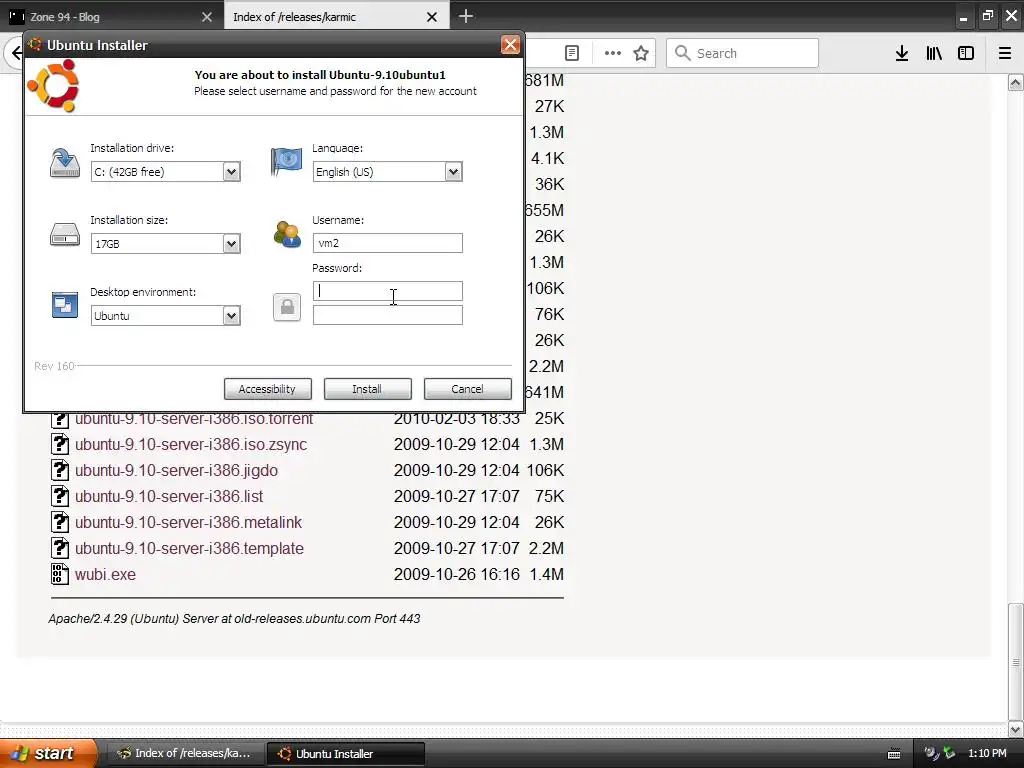Close the Zone 94 - Blog tab
The image size is (1024, 768).
tap(206, 17)
